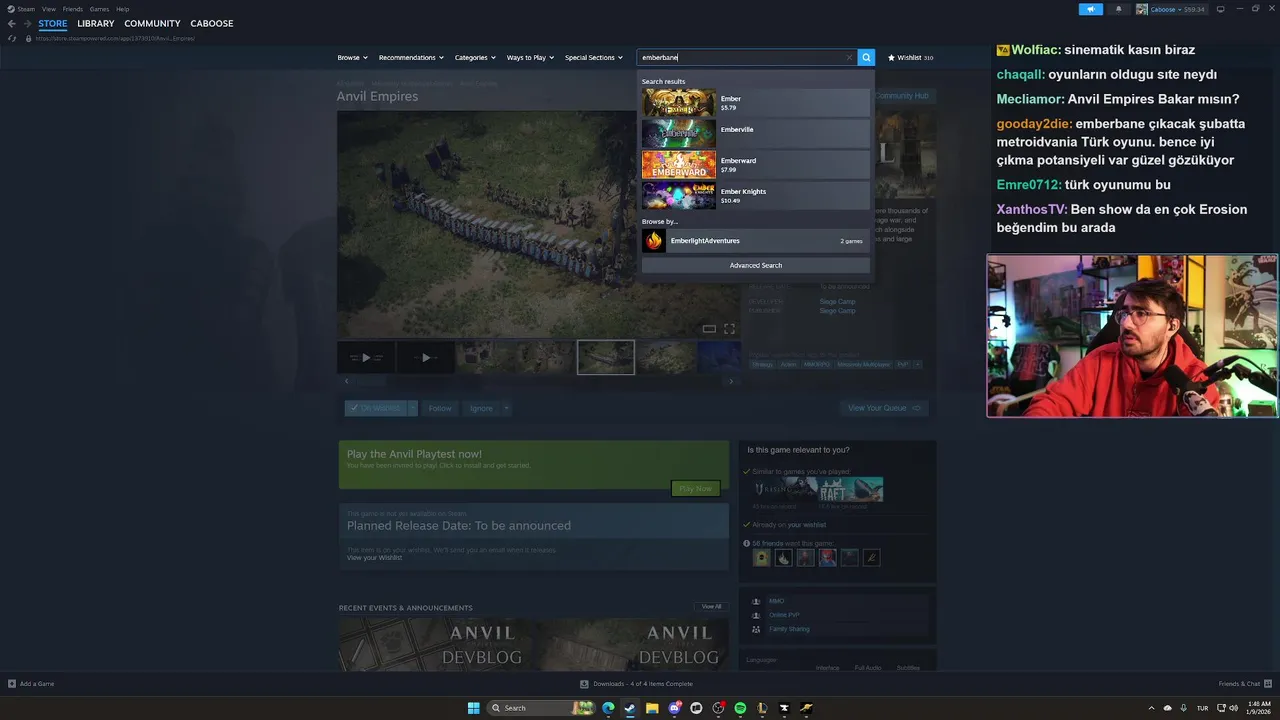Open the taskbar Search box
Image resolution: width=1280 pixels, height=720 pixels.
(540, 708)
